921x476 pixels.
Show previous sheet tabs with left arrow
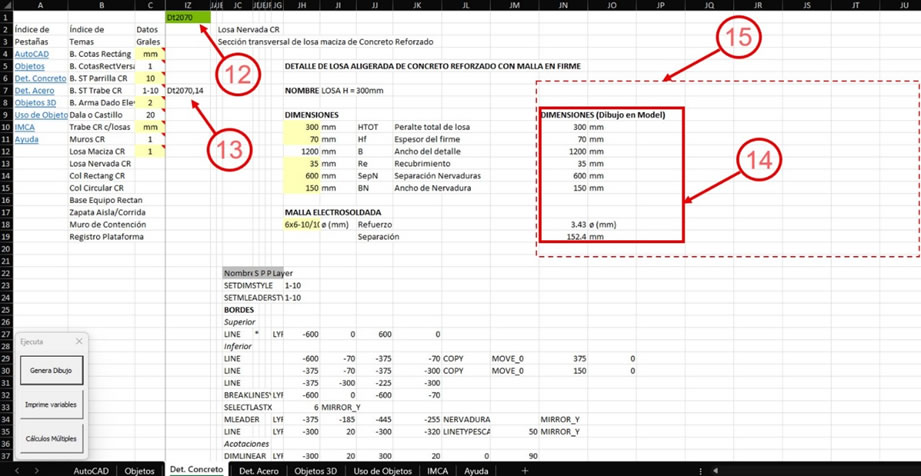[17, 470]
